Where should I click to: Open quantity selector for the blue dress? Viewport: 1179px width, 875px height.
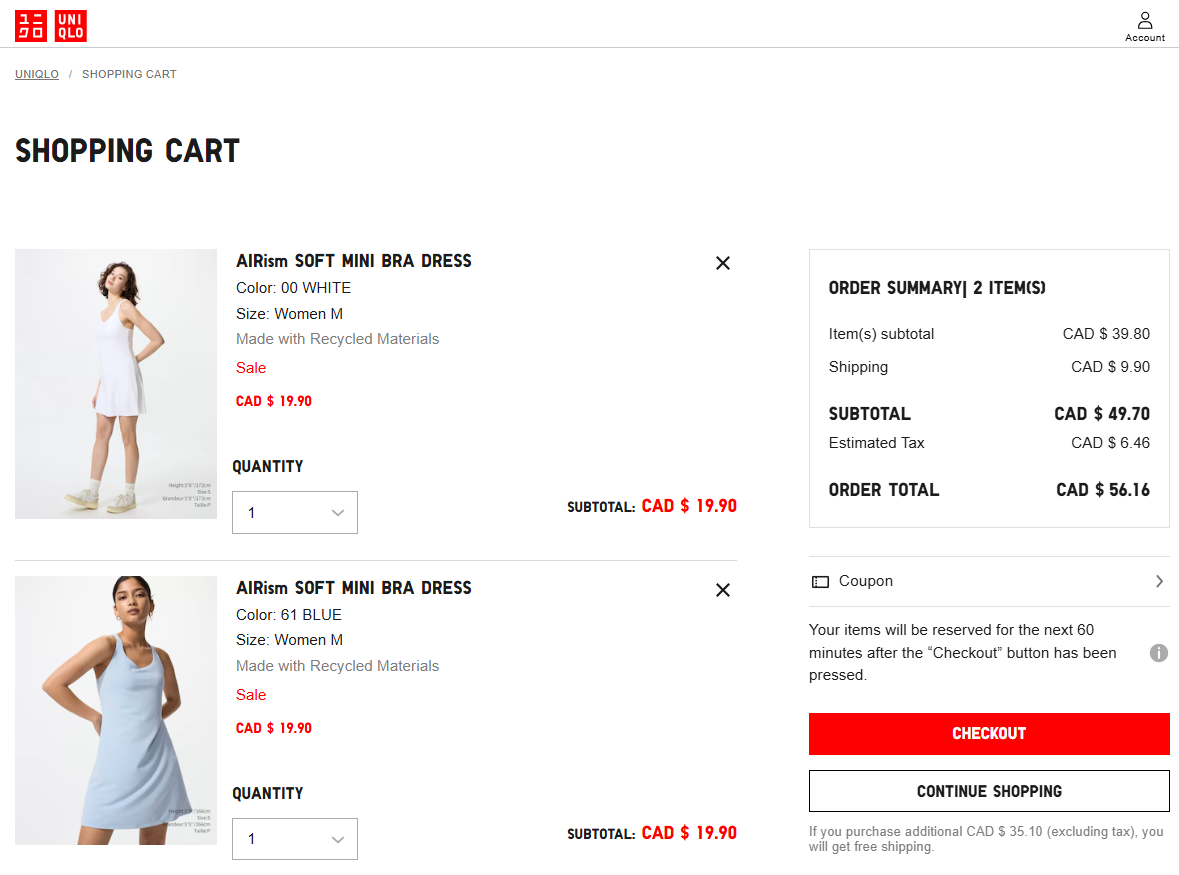294,839
